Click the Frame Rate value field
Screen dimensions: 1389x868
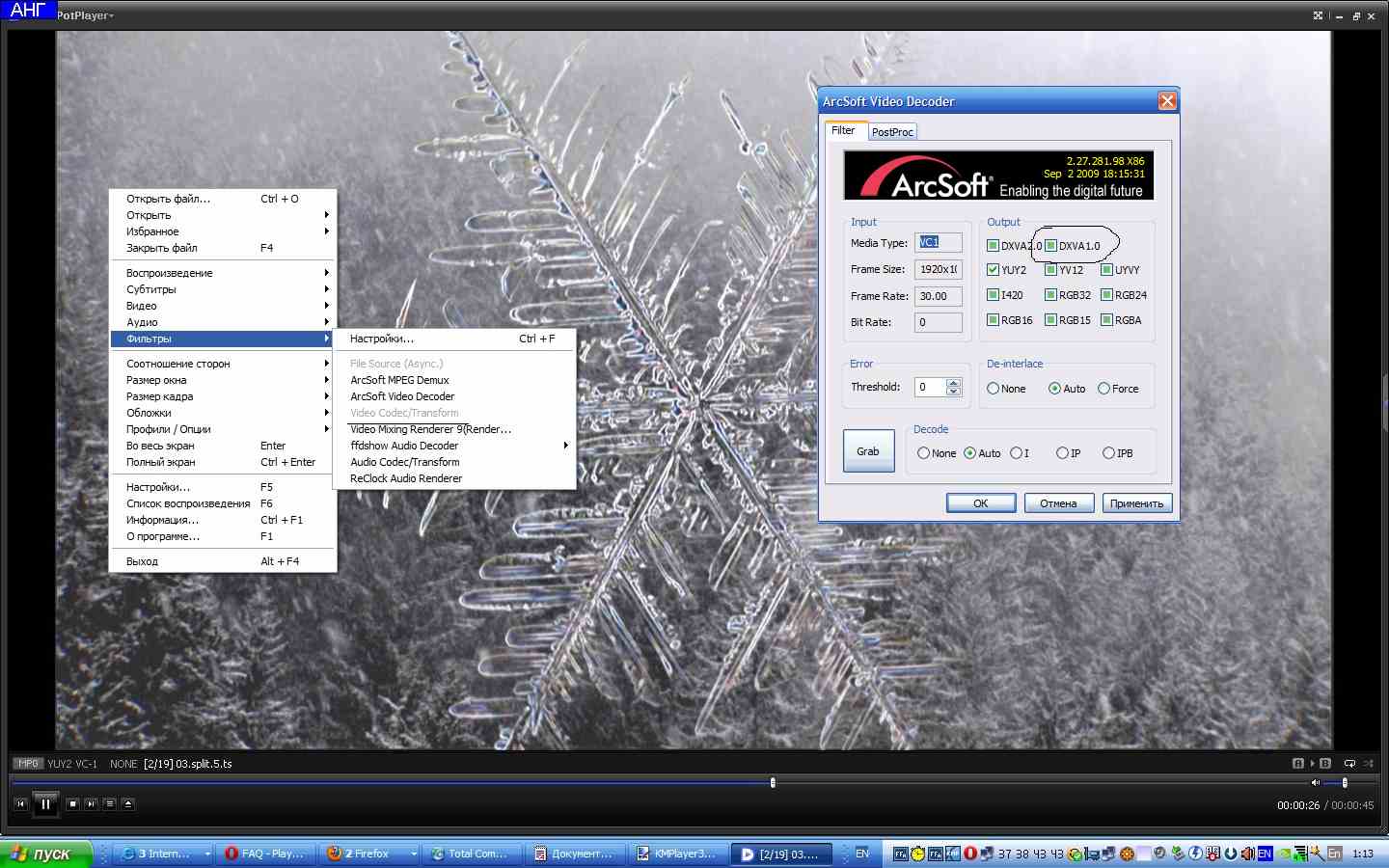939,296
